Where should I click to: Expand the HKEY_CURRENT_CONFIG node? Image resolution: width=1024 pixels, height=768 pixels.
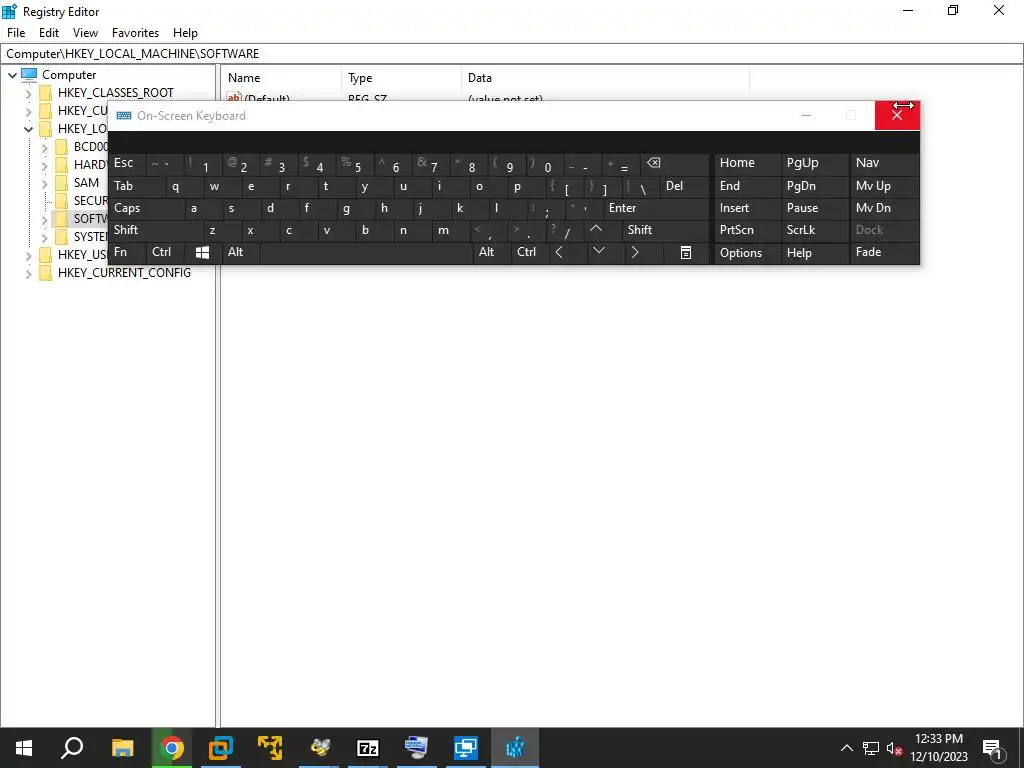click(x=28, y=274)
